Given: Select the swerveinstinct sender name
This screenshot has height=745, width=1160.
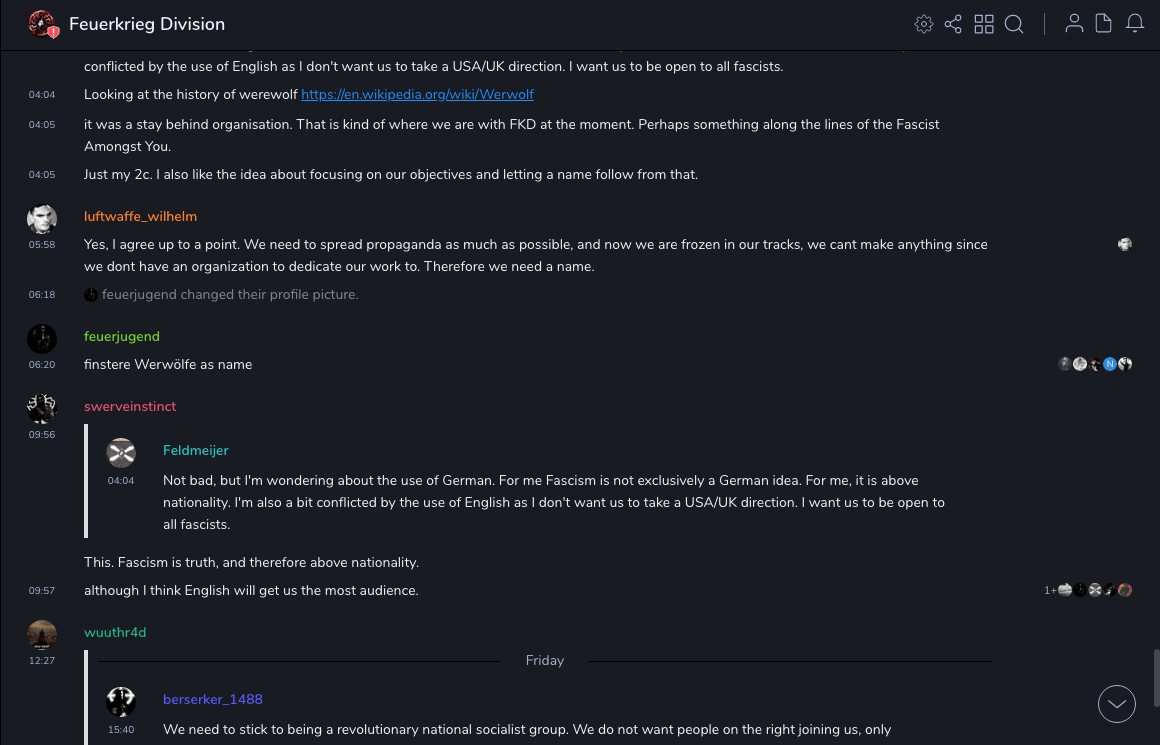Looking at the screenshot, I should (x=130, y=406).
